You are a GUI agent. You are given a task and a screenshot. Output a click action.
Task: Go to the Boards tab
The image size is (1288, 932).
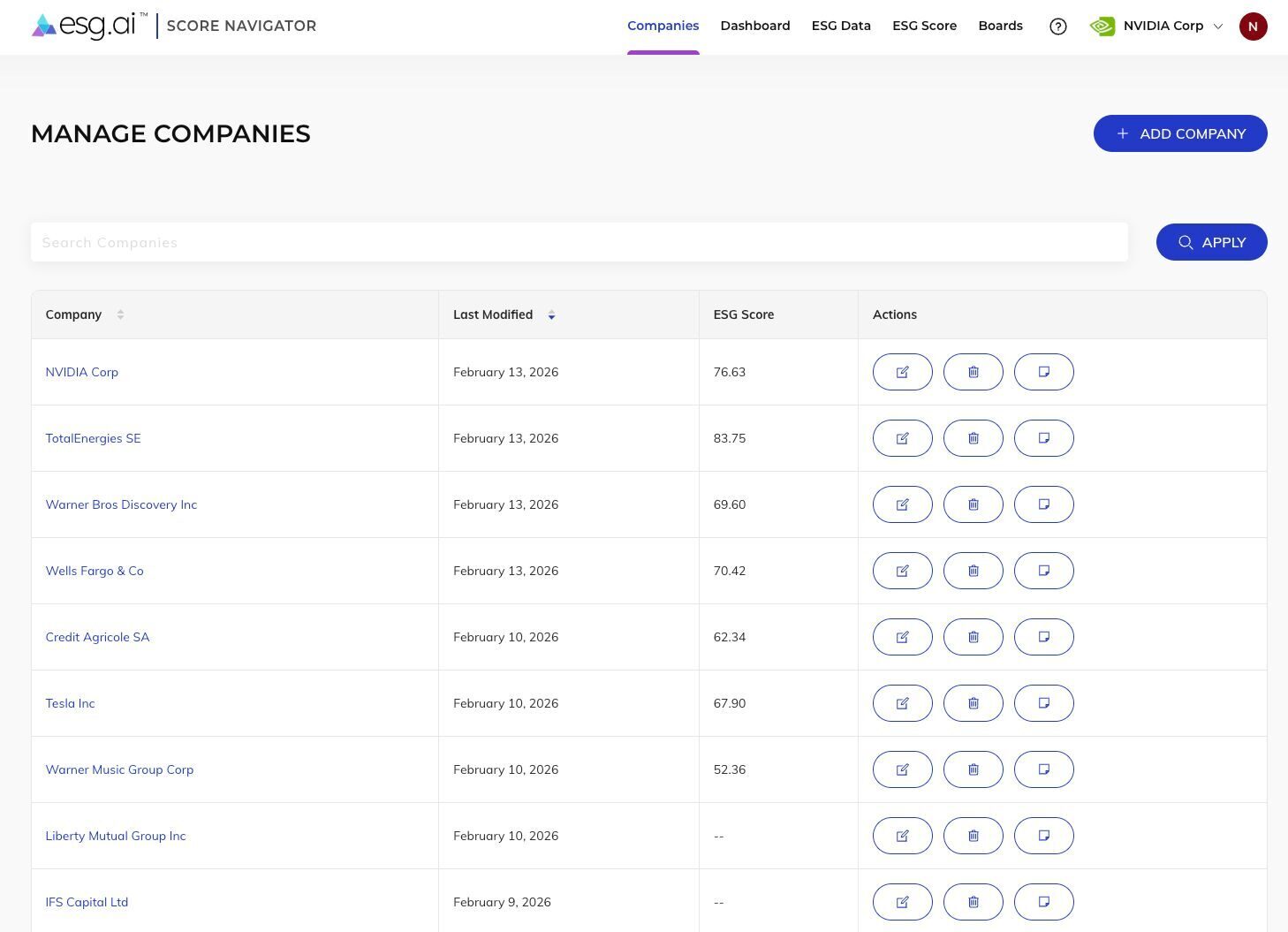1000,27
